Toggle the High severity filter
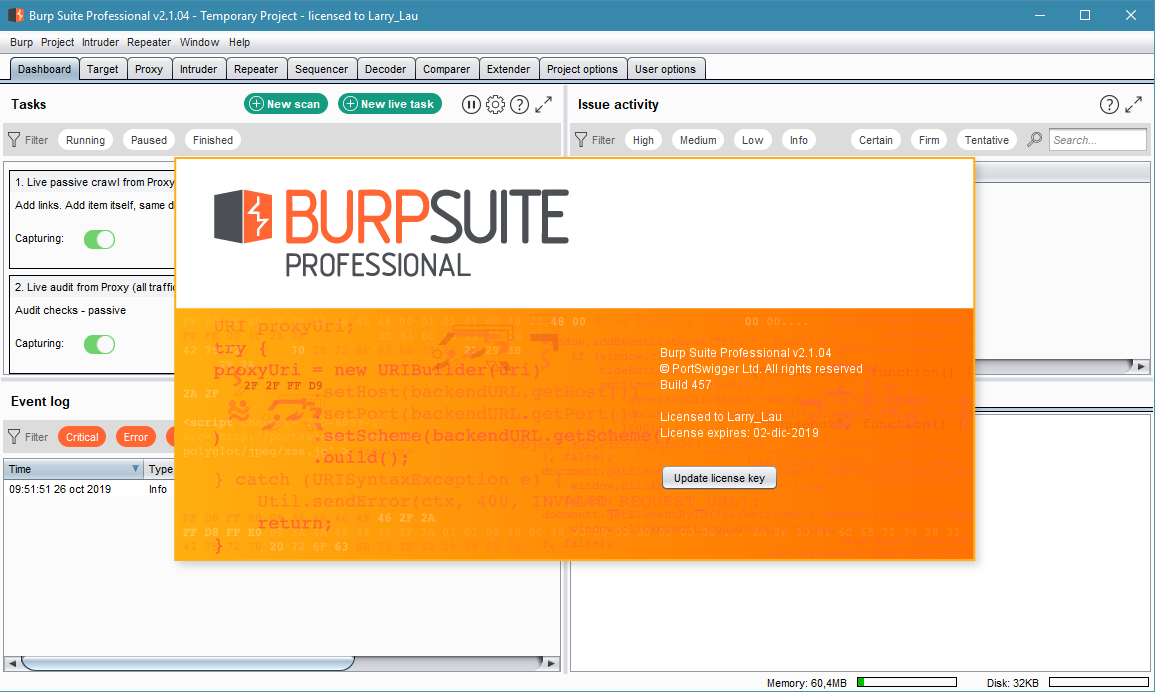This screenshot has width=1155, height=692. click(x=643, y=140)
